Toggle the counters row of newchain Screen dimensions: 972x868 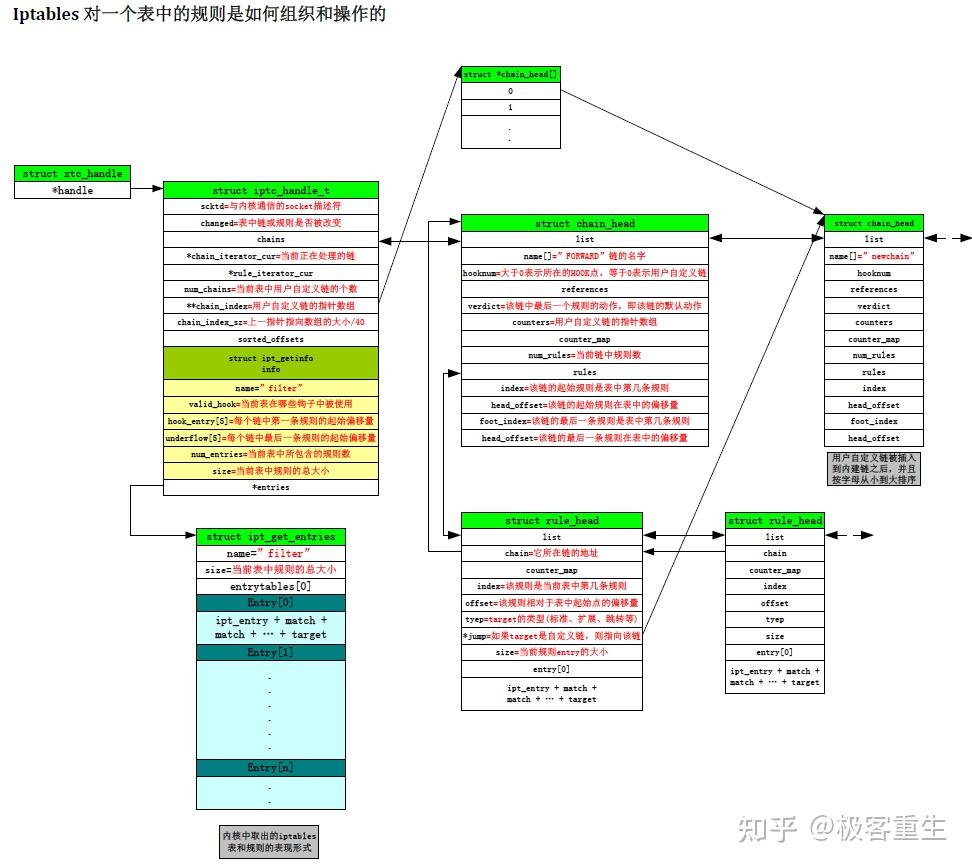[x=876, y=322]
